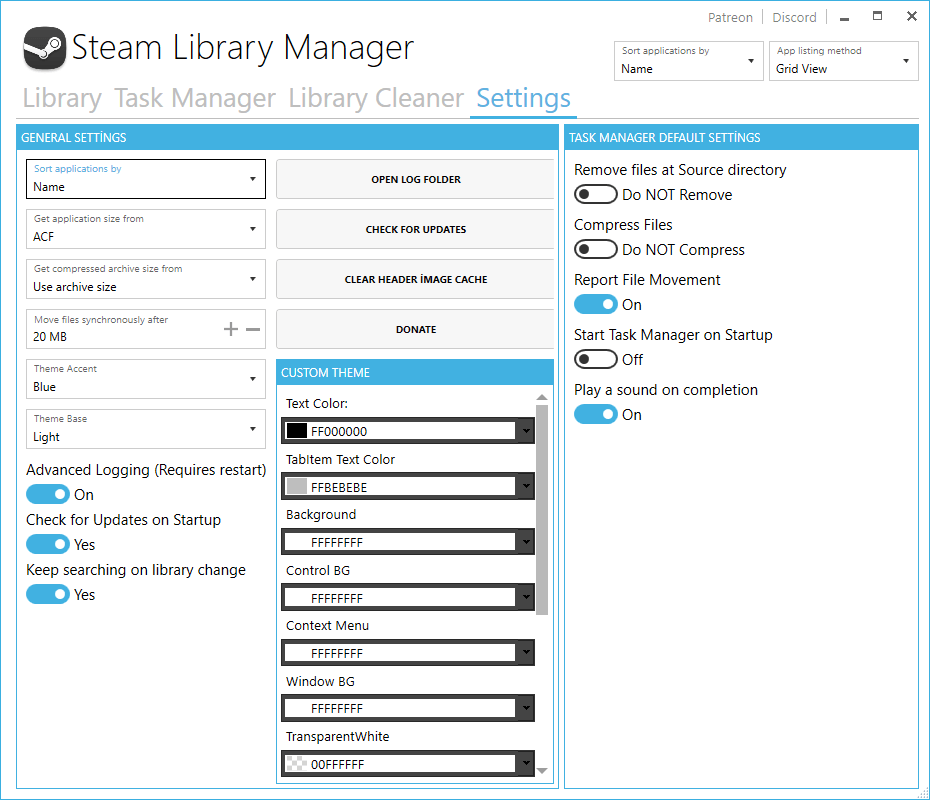Increase Move files synchronously value with plus
Viewport: 930px width, 800px height.
point(231,329)
